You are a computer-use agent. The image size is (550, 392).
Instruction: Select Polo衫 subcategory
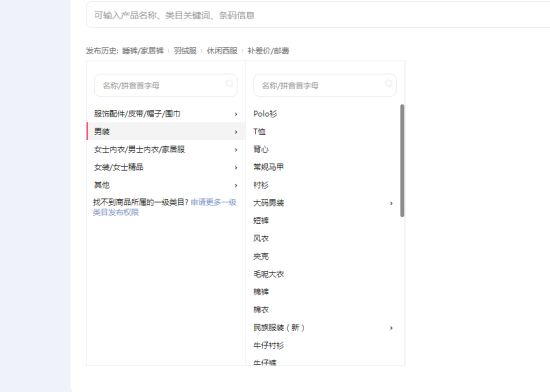[265, 114]
